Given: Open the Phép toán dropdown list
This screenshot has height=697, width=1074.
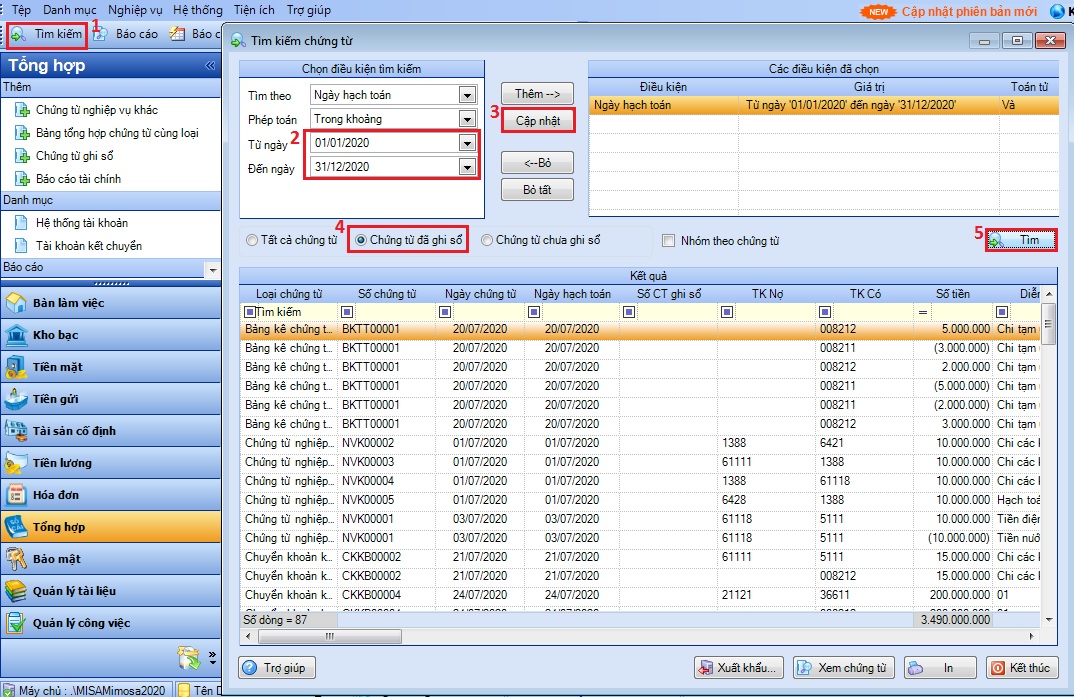Looking at the screenshot, I should [466, 119].
